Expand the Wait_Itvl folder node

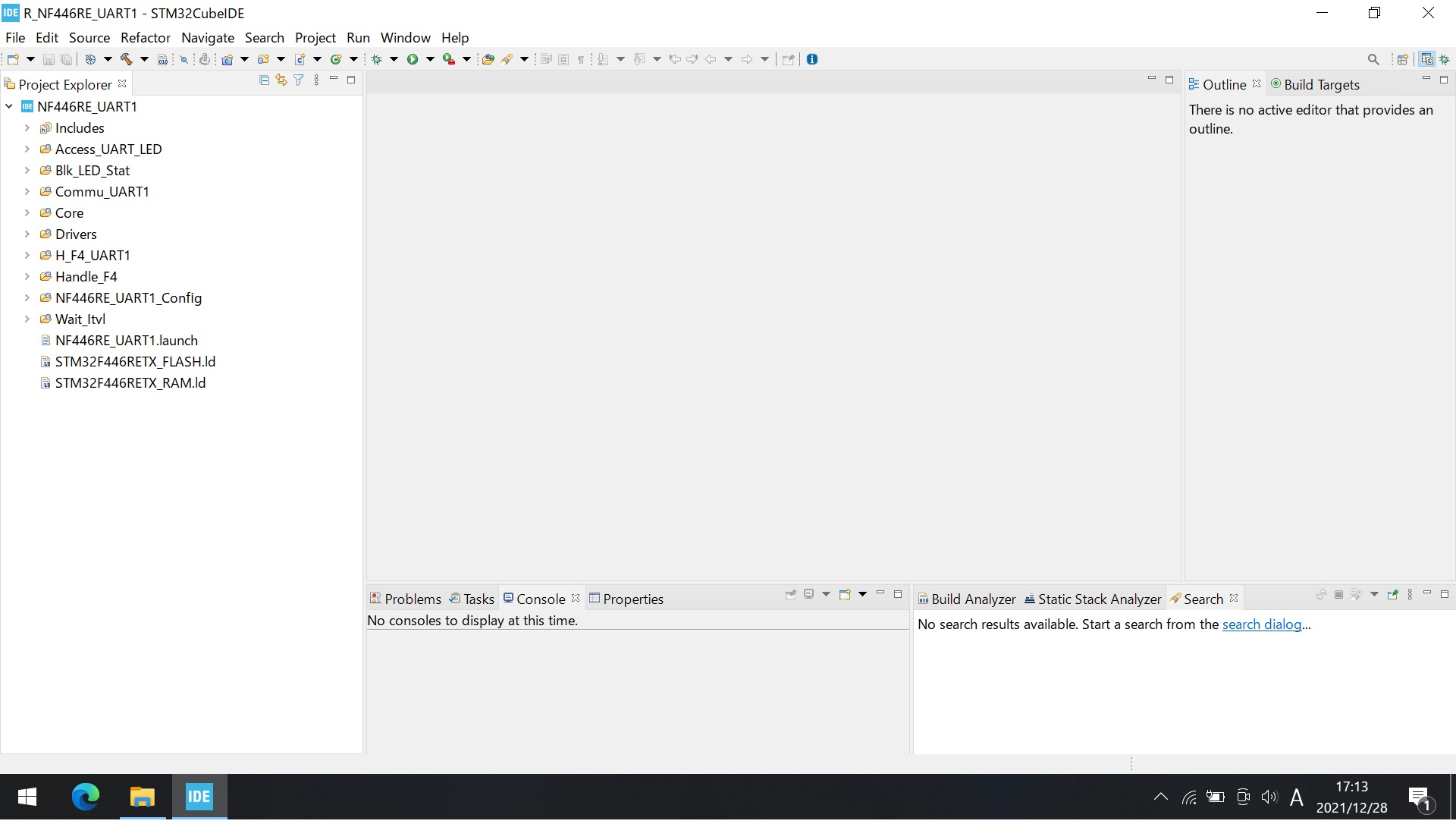[x=27, y=319]
